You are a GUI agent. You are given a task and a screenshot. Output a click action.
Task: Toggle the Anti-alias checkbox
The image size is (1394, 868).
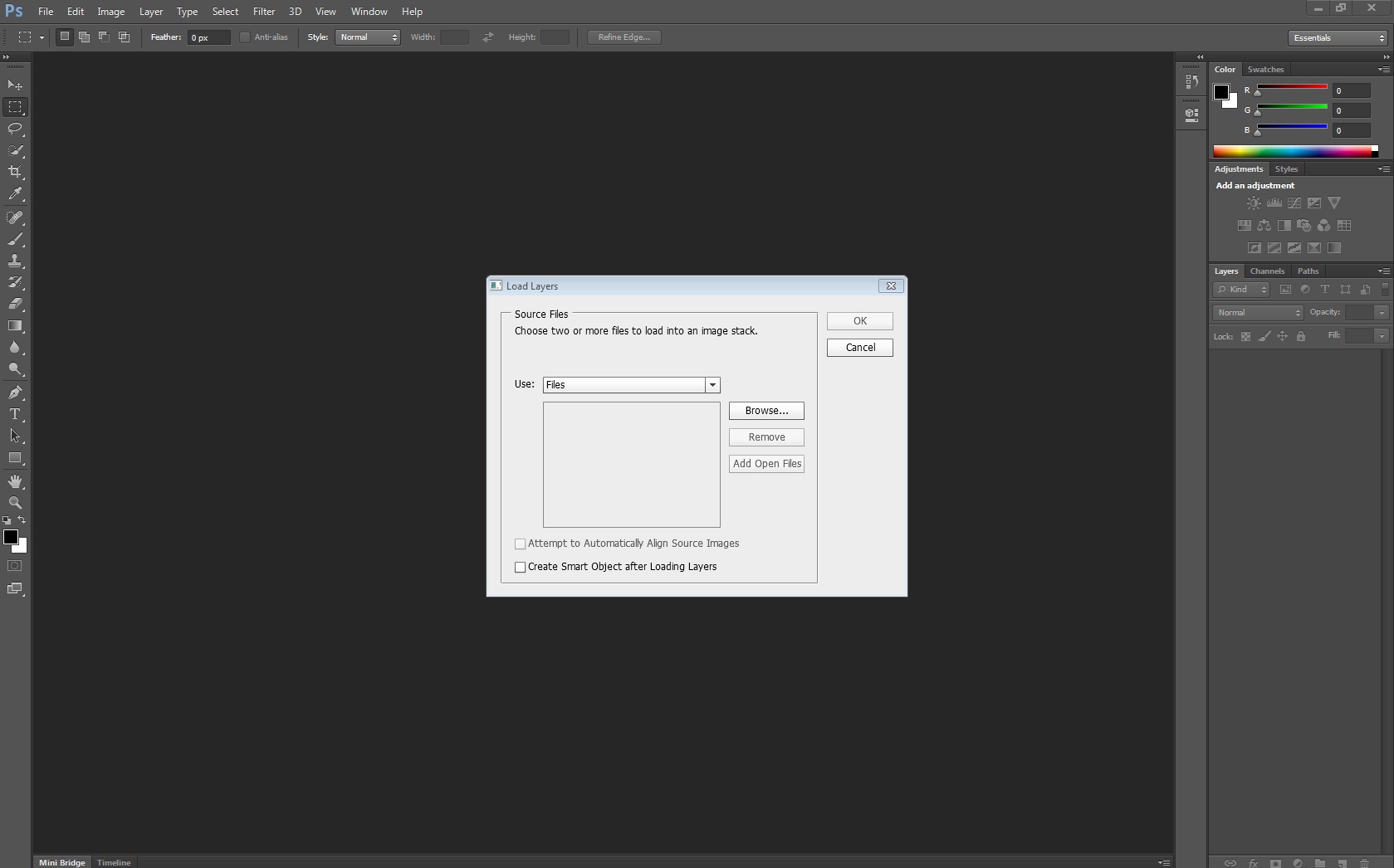(245, 37)
